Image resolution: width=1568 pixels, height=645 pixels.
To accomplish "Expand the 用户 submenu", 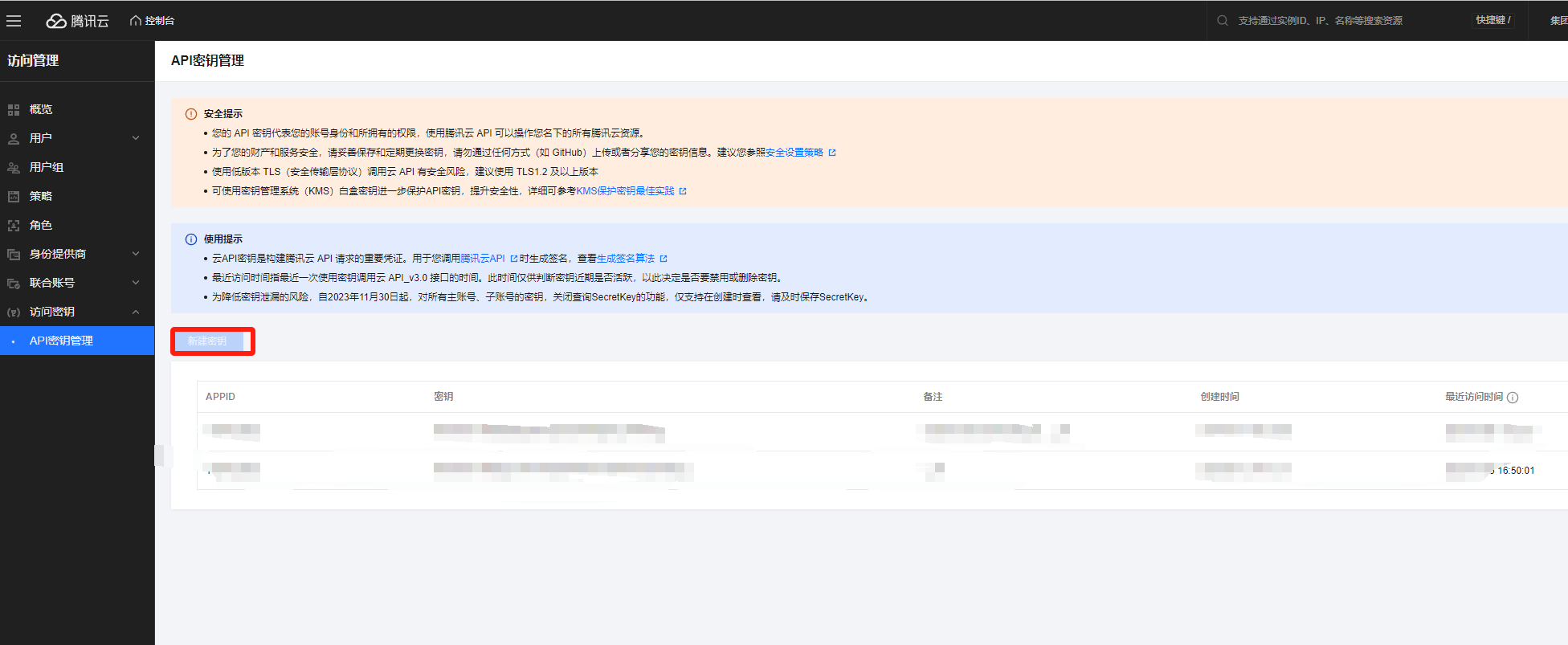I will point(136,138).
